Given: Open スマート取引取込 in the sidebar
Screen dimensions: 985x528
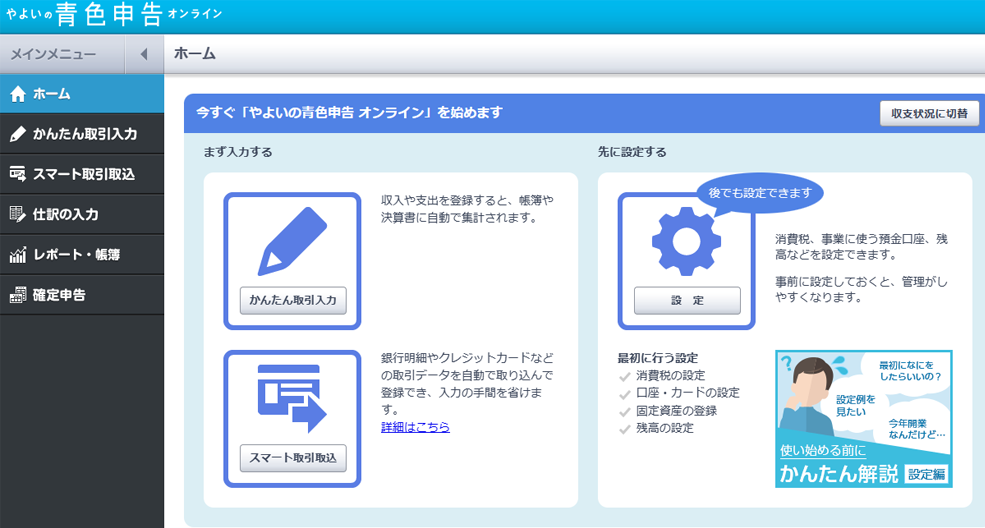Looking at the screenshot, I should click(82, 174).
